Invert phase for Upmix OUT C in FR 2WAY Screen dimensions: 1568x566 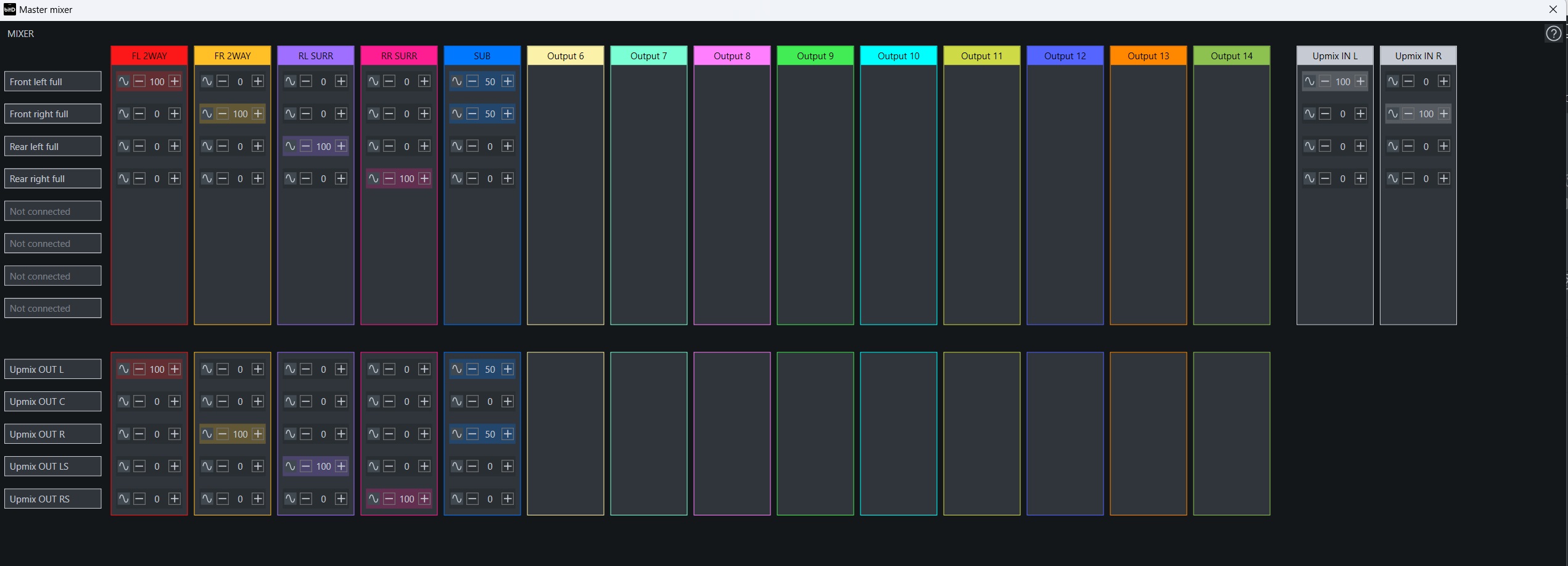[207, 402]
